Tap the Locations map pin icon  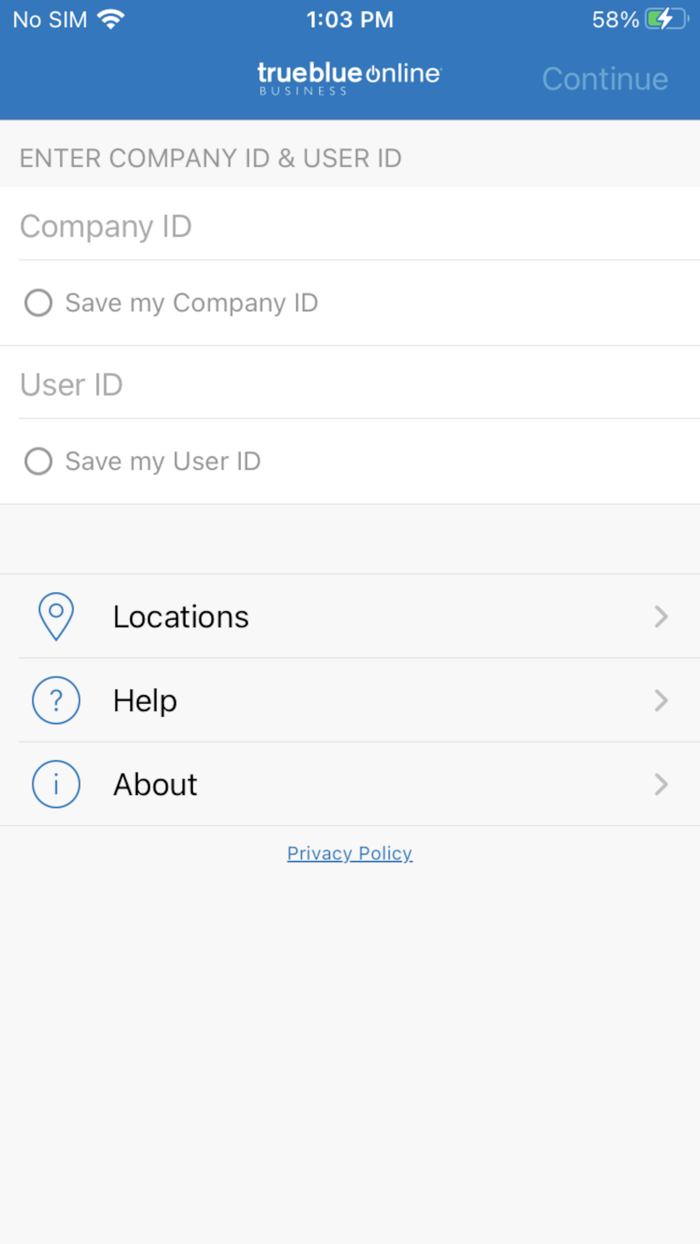56,616
